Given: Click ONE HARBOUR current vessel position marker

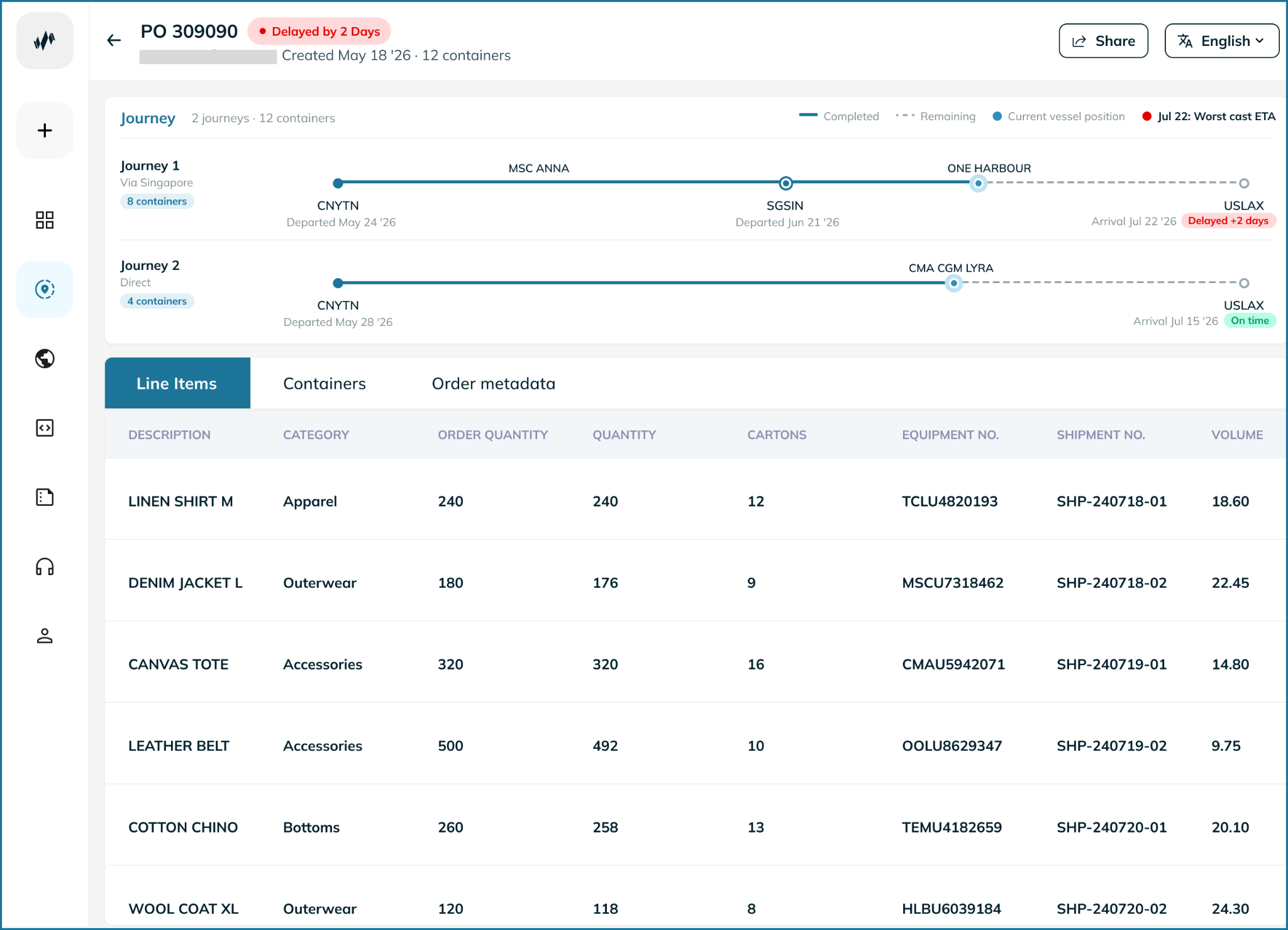Looking at the screenshot, I should coord(978,183).
